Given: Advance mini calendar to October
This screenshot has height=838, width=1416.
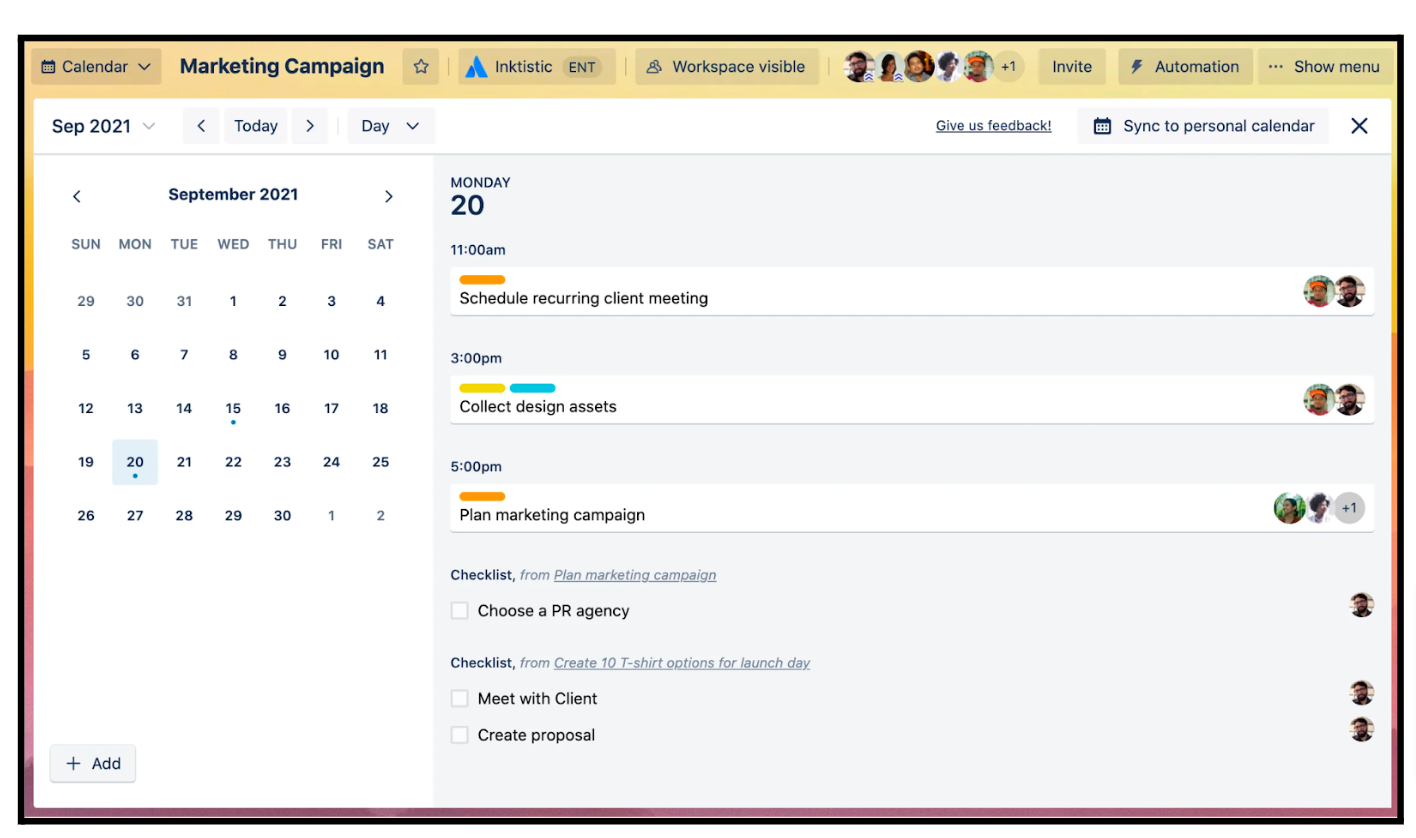Looking at the screenshot, I should pos(389,196).
